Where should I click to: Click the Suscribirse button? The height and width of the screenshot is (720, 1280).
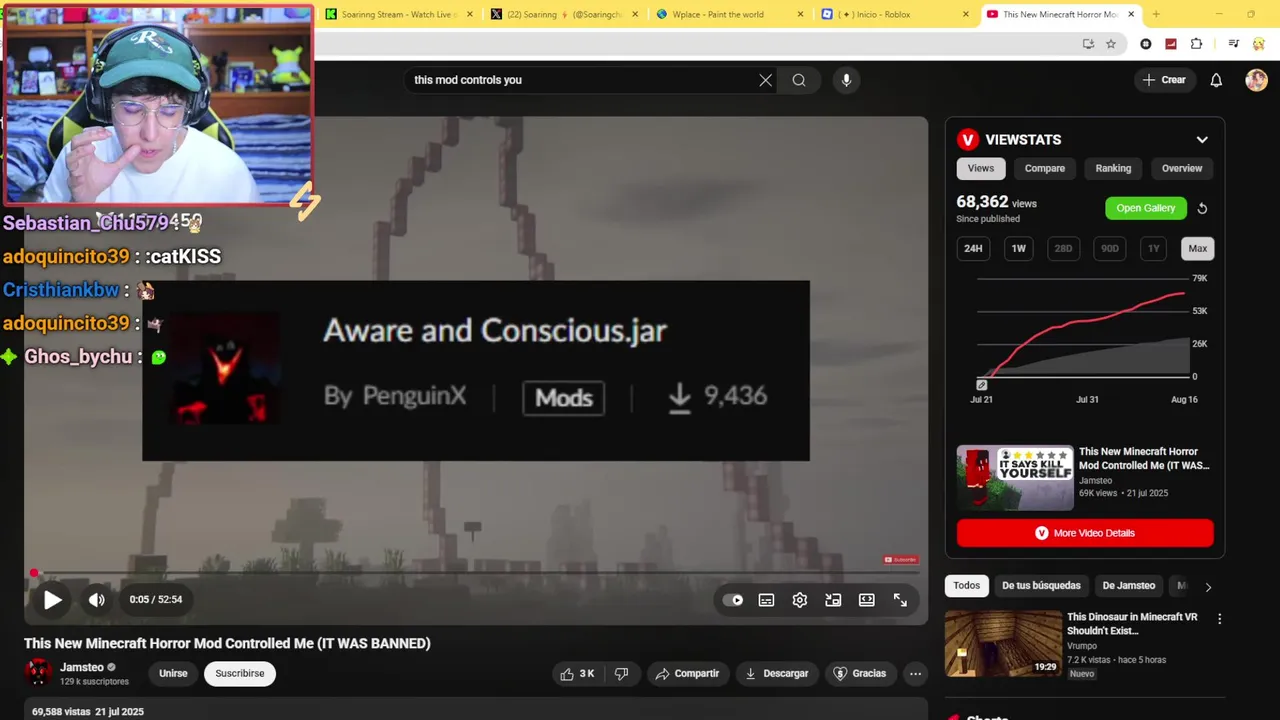coord(240,674)
